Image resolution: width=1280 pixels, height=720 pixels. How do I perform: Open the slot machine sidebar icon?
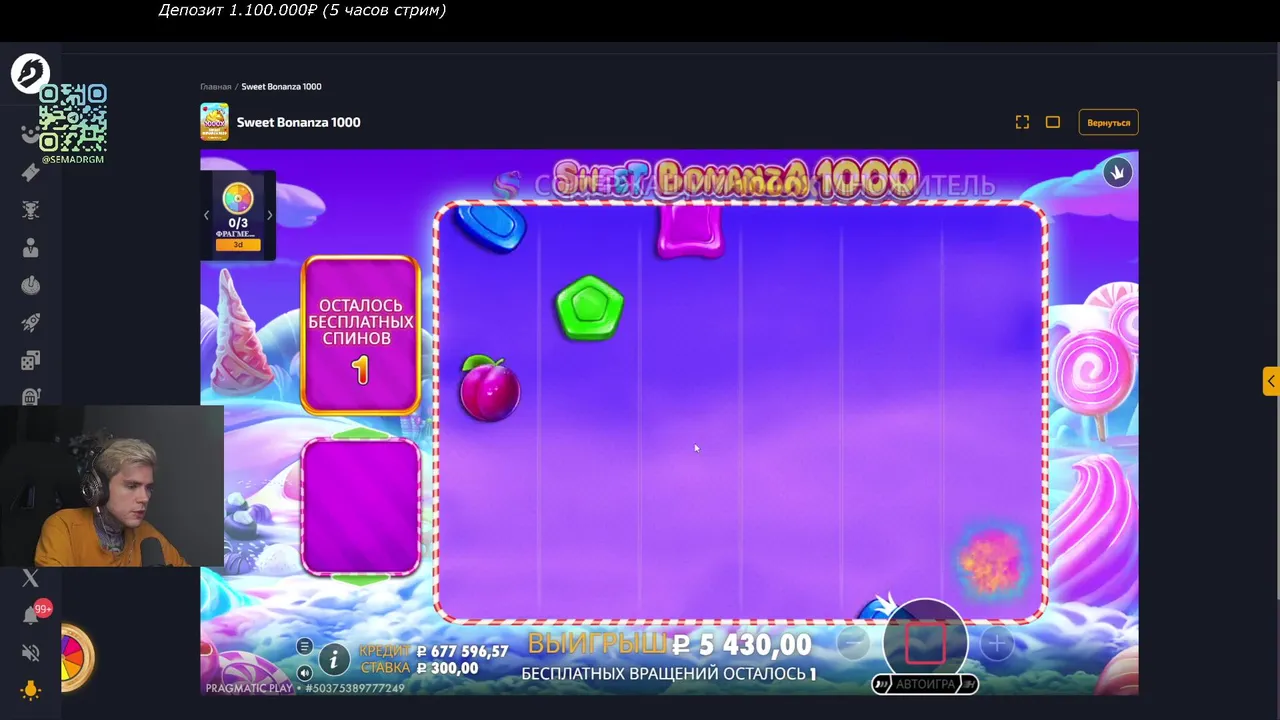[30, 397]
